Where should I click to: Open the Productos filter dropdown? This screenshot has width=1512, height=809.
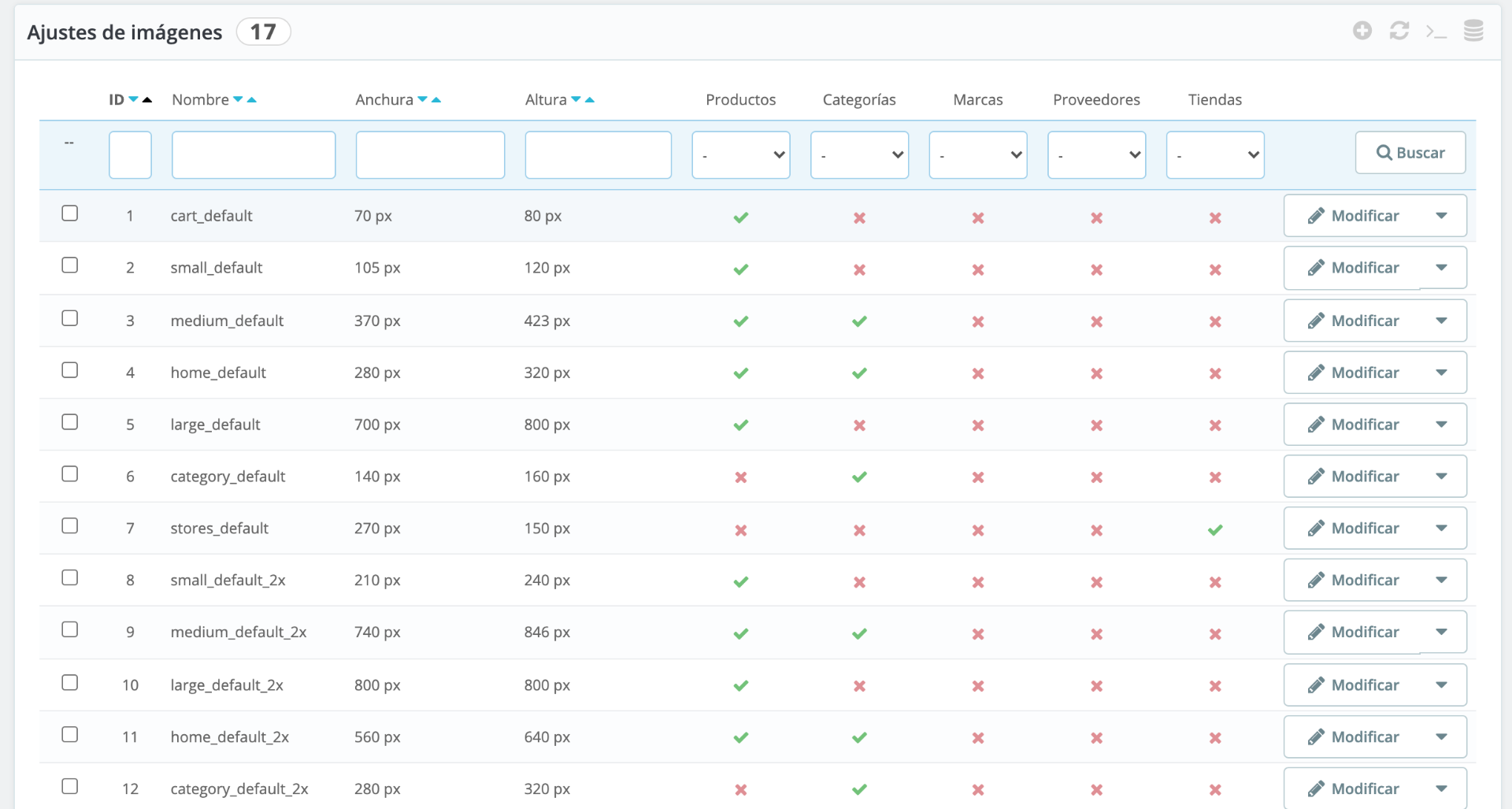point(740,154)
